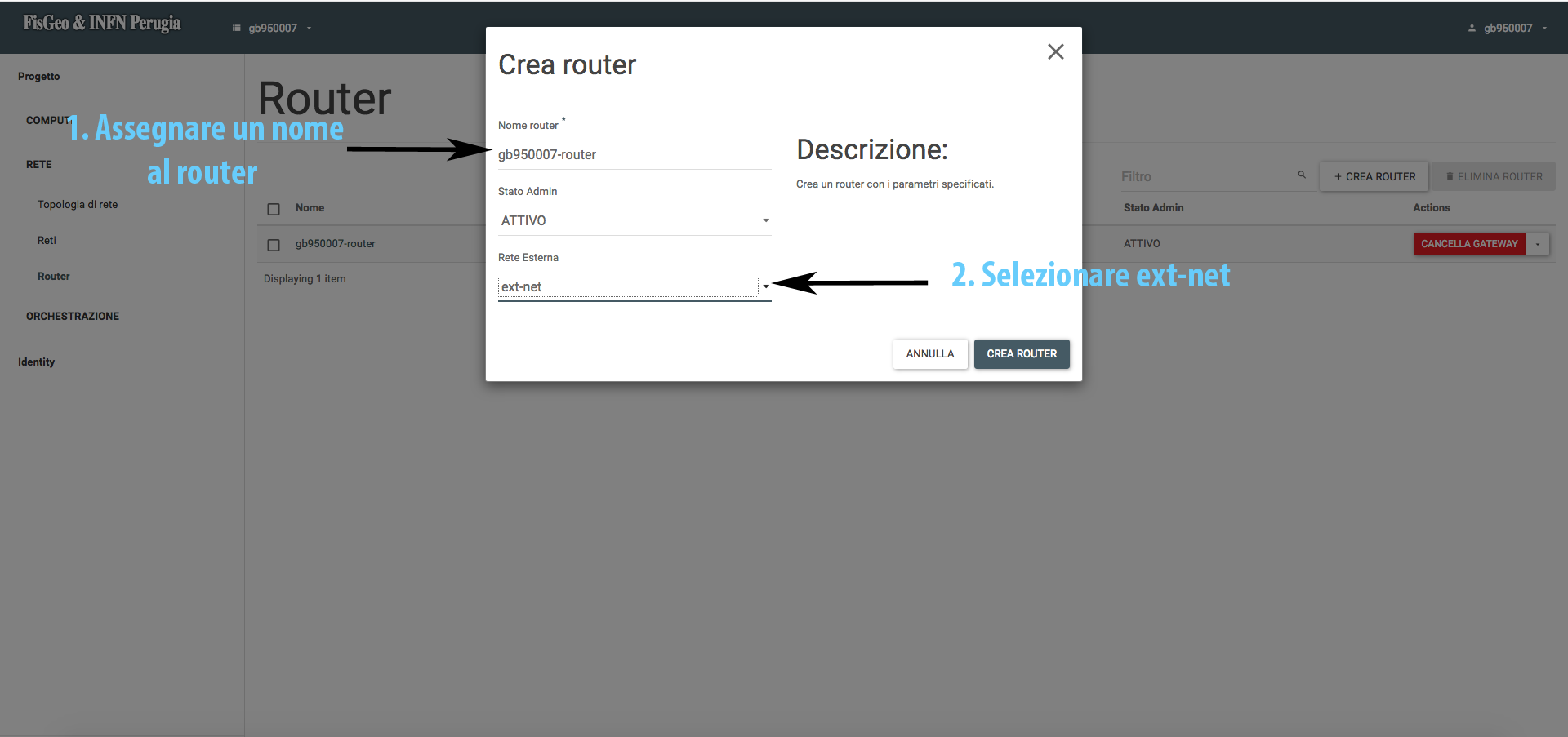
Task: Open the Stato Admin dropdown
Action: point(634,220)
